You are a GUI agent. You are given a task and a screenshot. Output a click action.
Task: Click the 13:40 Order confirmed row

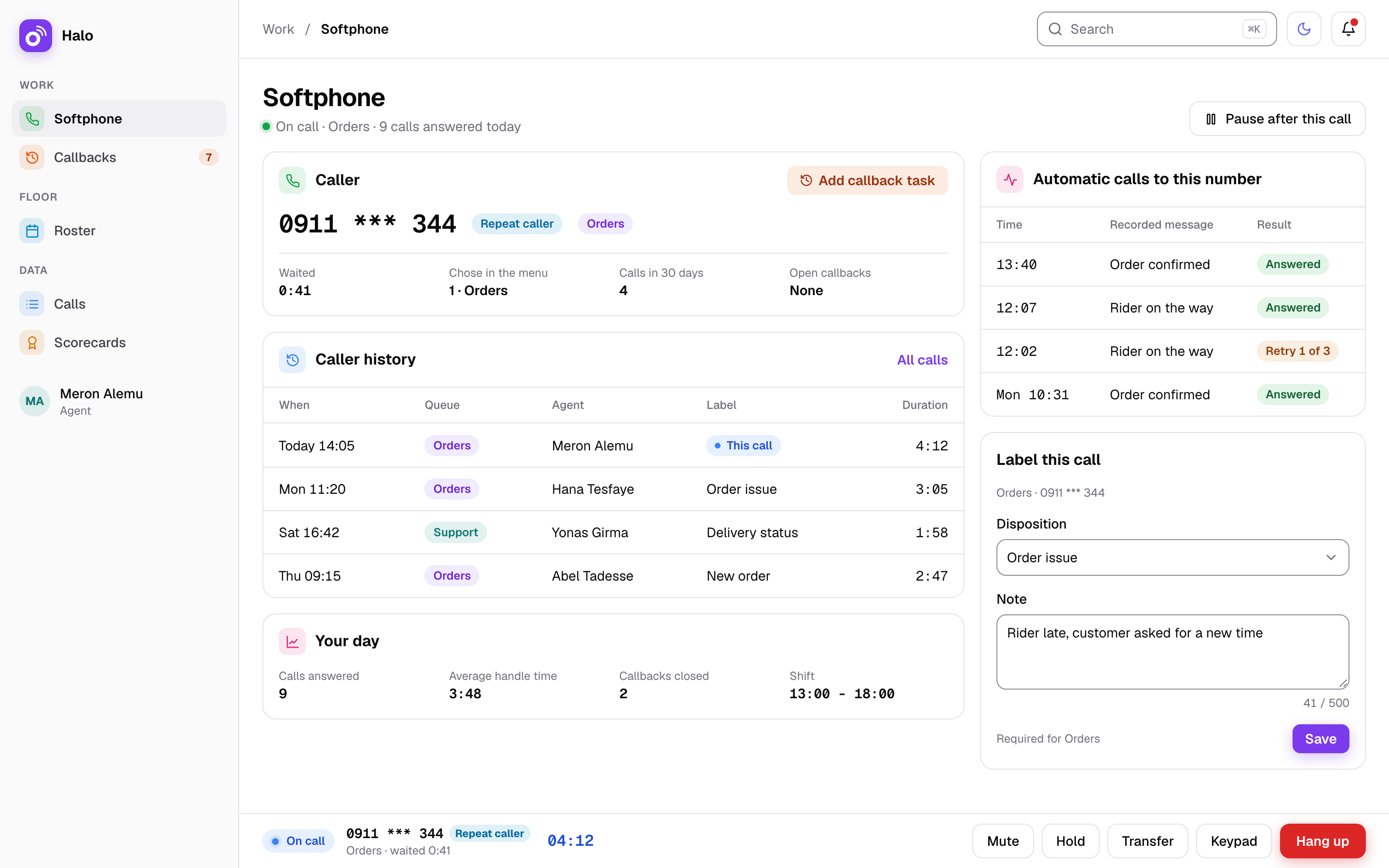1172,265
